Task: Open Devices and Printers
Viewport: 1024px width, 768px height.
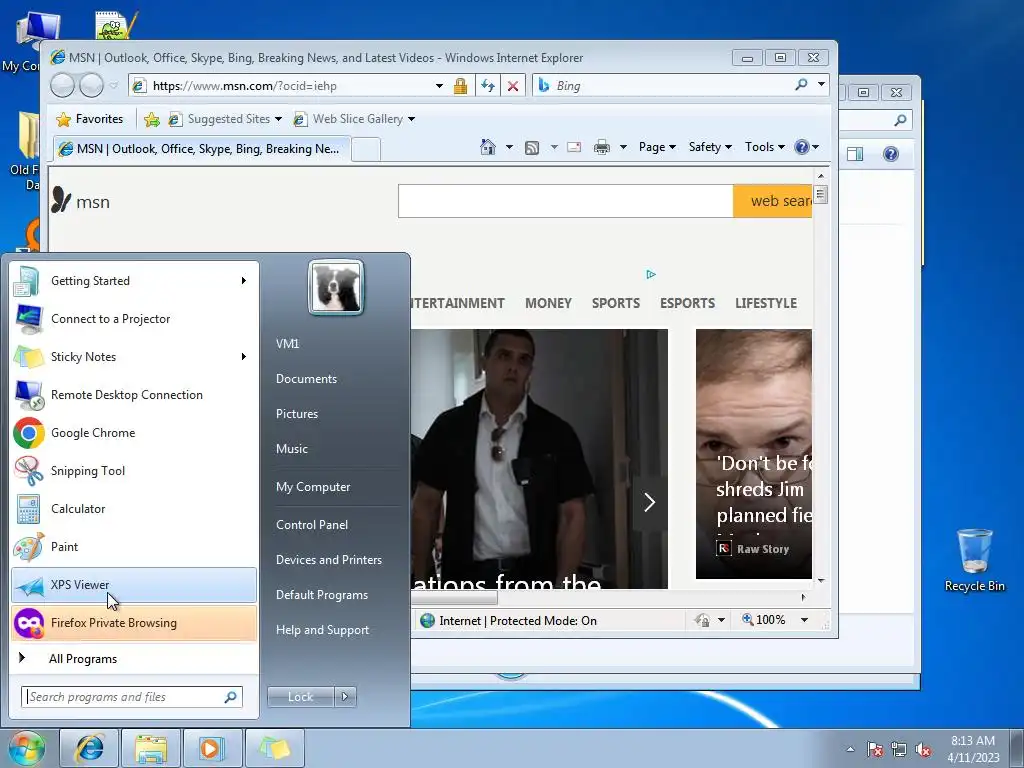Action: point(328,560)
